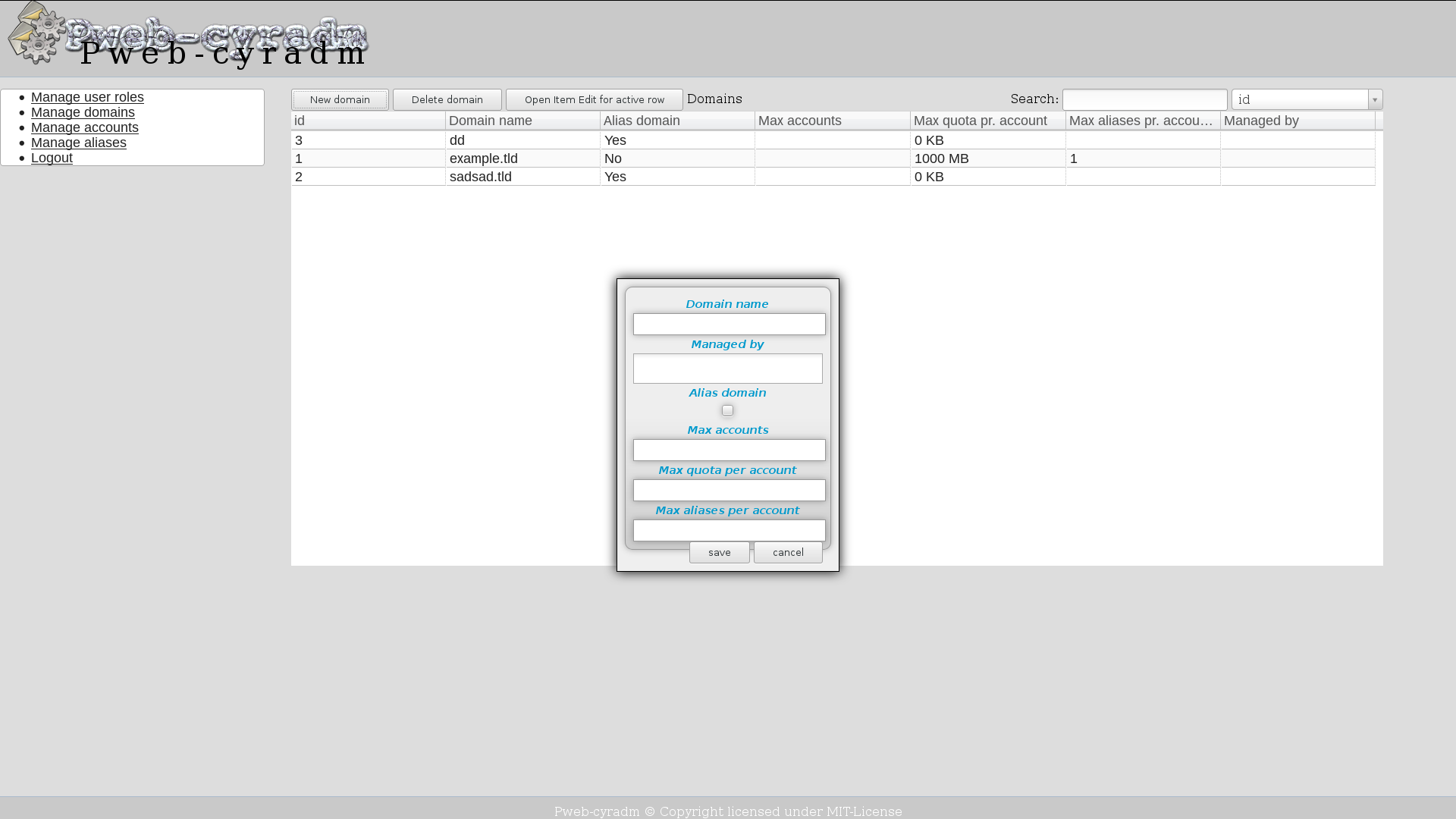Cancel the domain dialog
The height and width of the screenshot is (819, 1456).
pos(787,552)
